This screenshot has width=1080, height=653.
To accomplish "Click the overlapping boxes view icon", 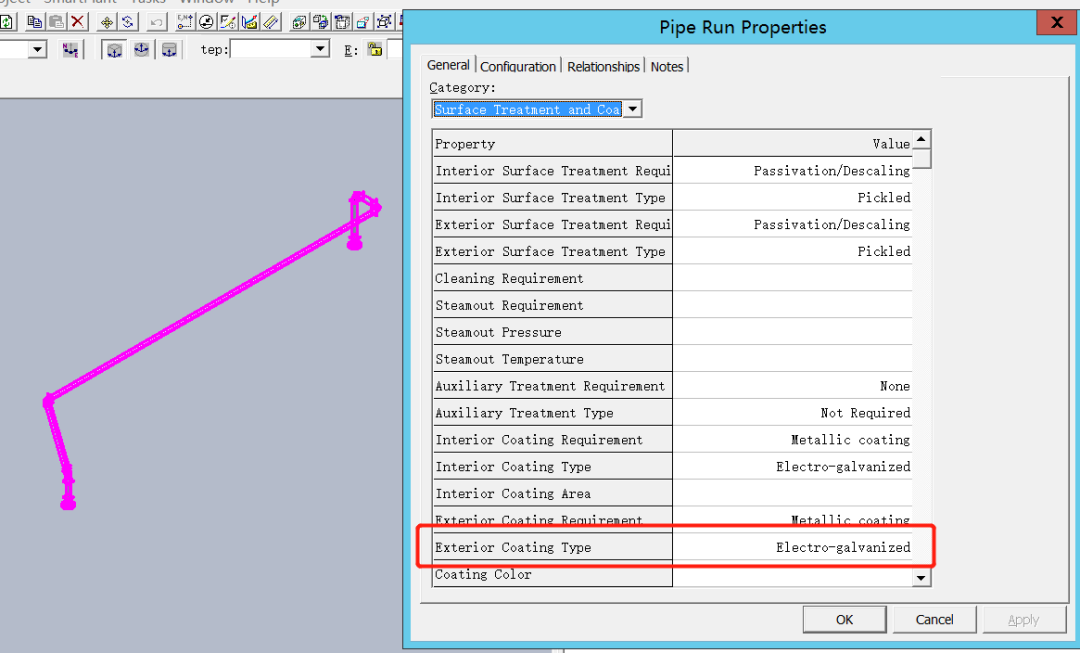I will pos(320,22).
